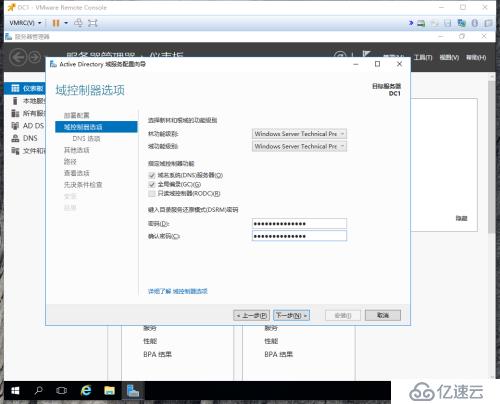The width and height of the screenshot is (500, 404).
Task: Click Server Manager forward arrow
Action: [x=35, y=57]
